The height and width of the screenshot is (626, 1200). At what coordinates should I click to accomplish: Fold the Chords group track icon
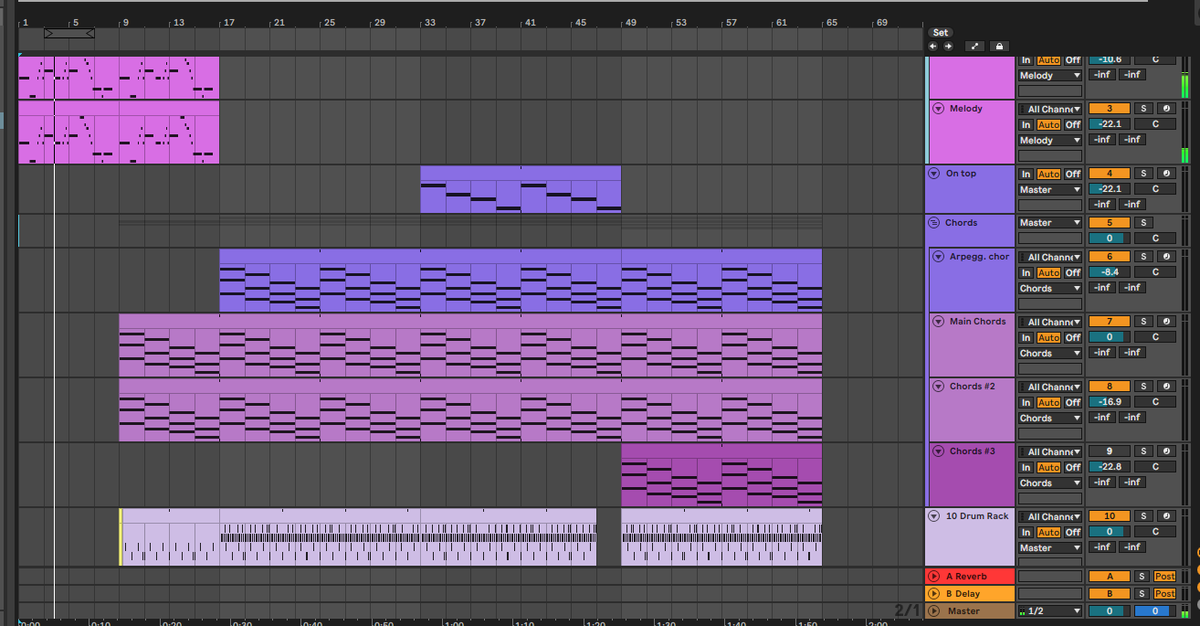(935, 222)
